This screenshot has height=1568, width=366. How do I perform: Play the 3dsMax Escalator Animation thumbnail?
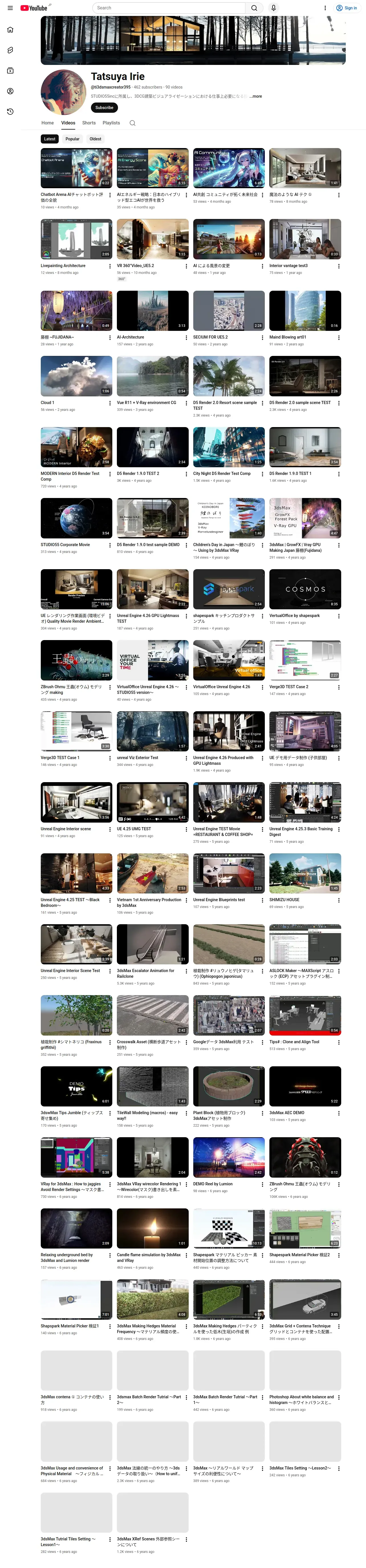click(x=152, y=944)
